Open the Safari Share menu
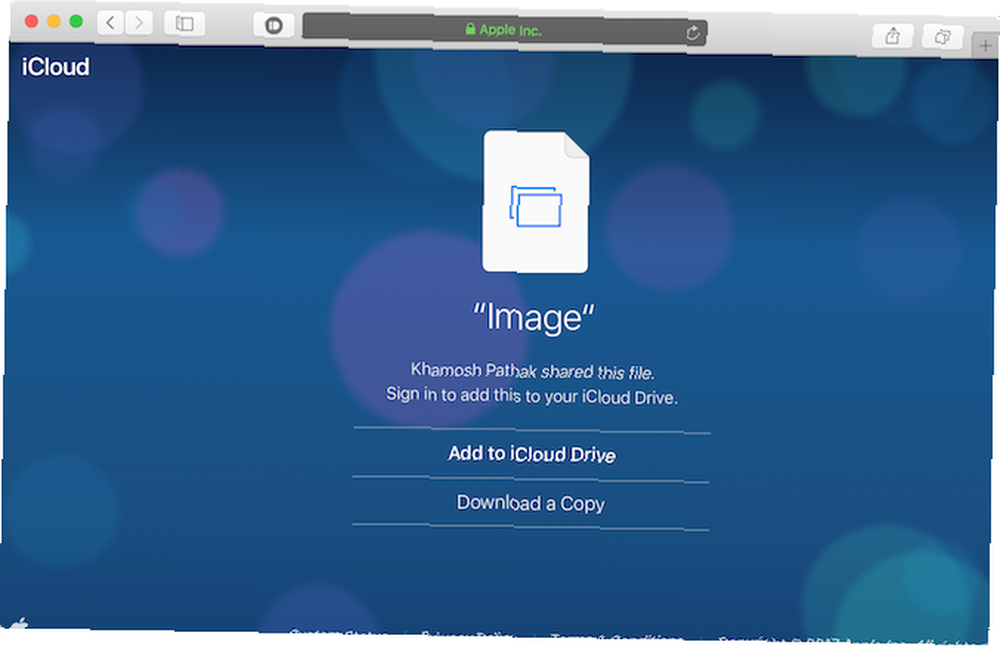1000x648 pixels. 892,36
